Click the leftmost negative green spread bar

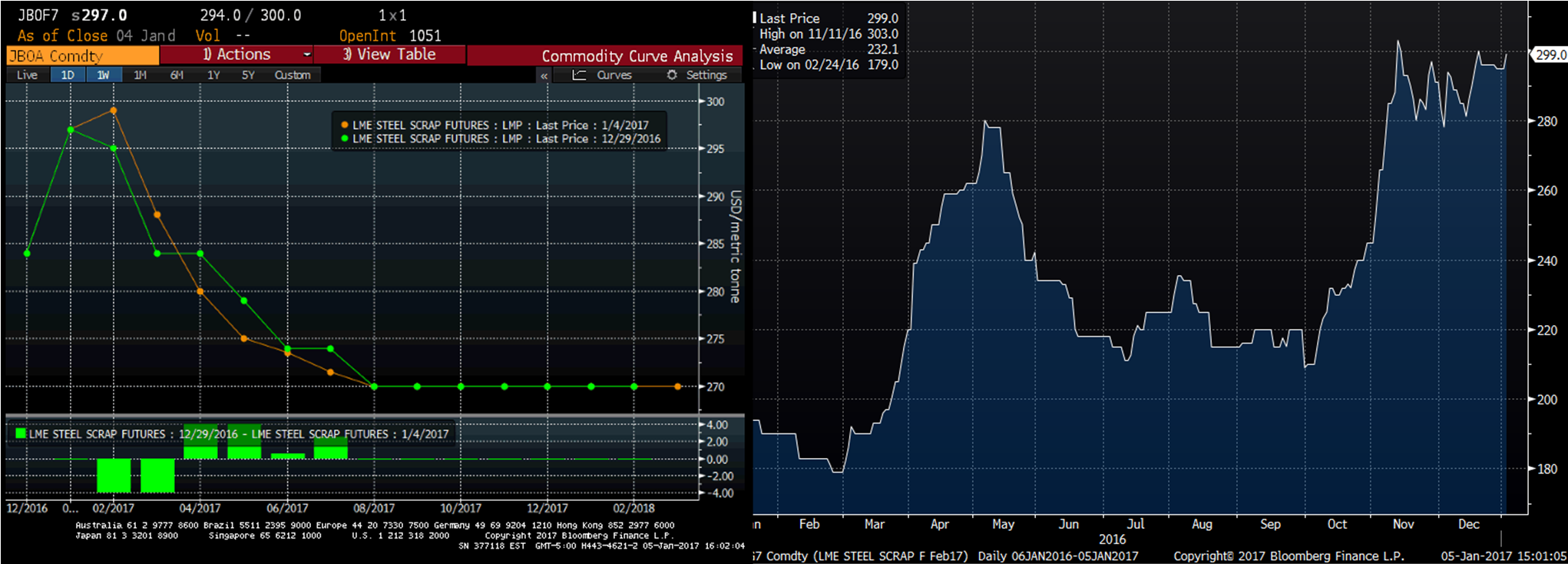114,476
